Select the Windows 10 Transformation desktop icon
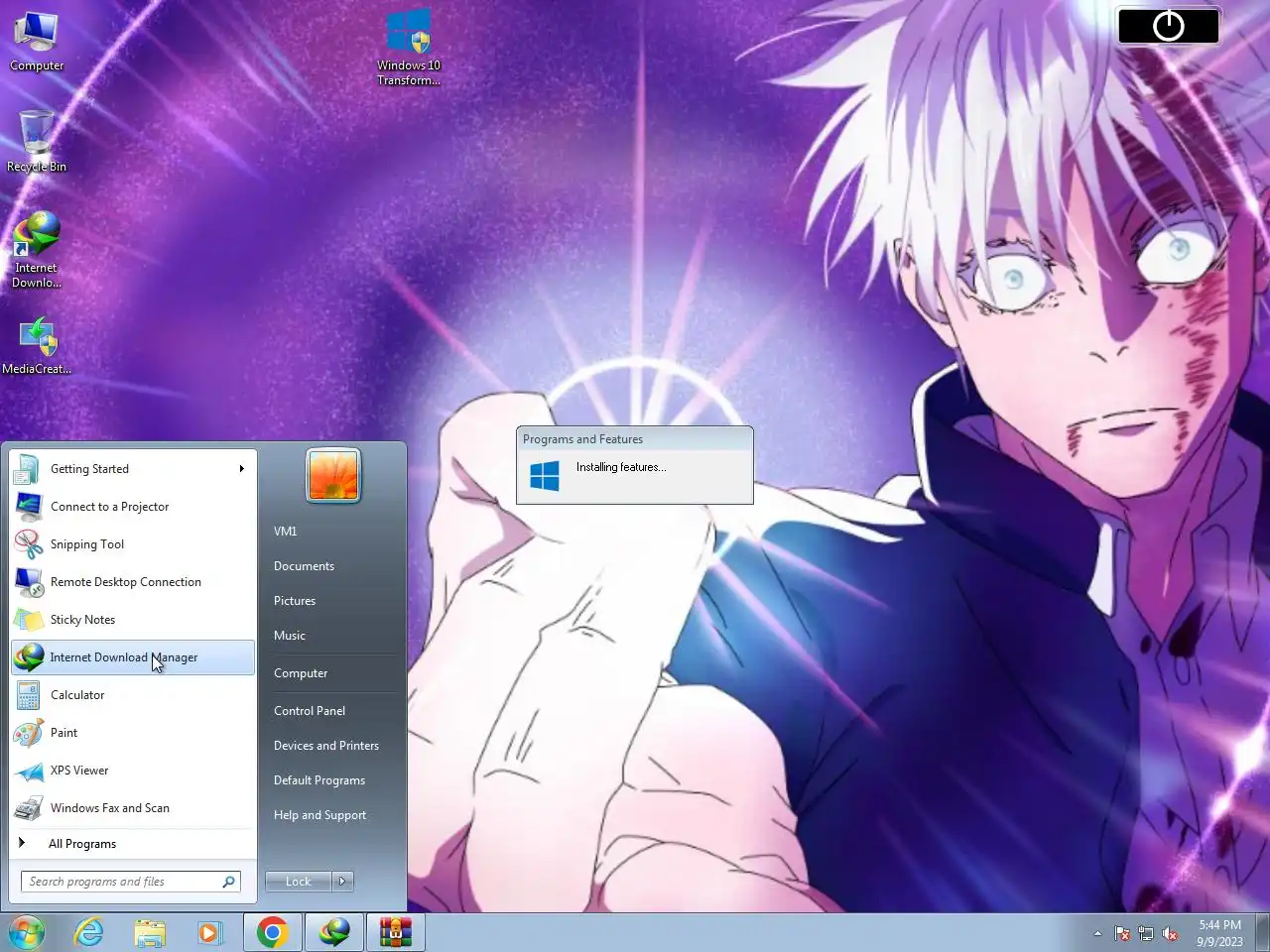 [409, 48]
